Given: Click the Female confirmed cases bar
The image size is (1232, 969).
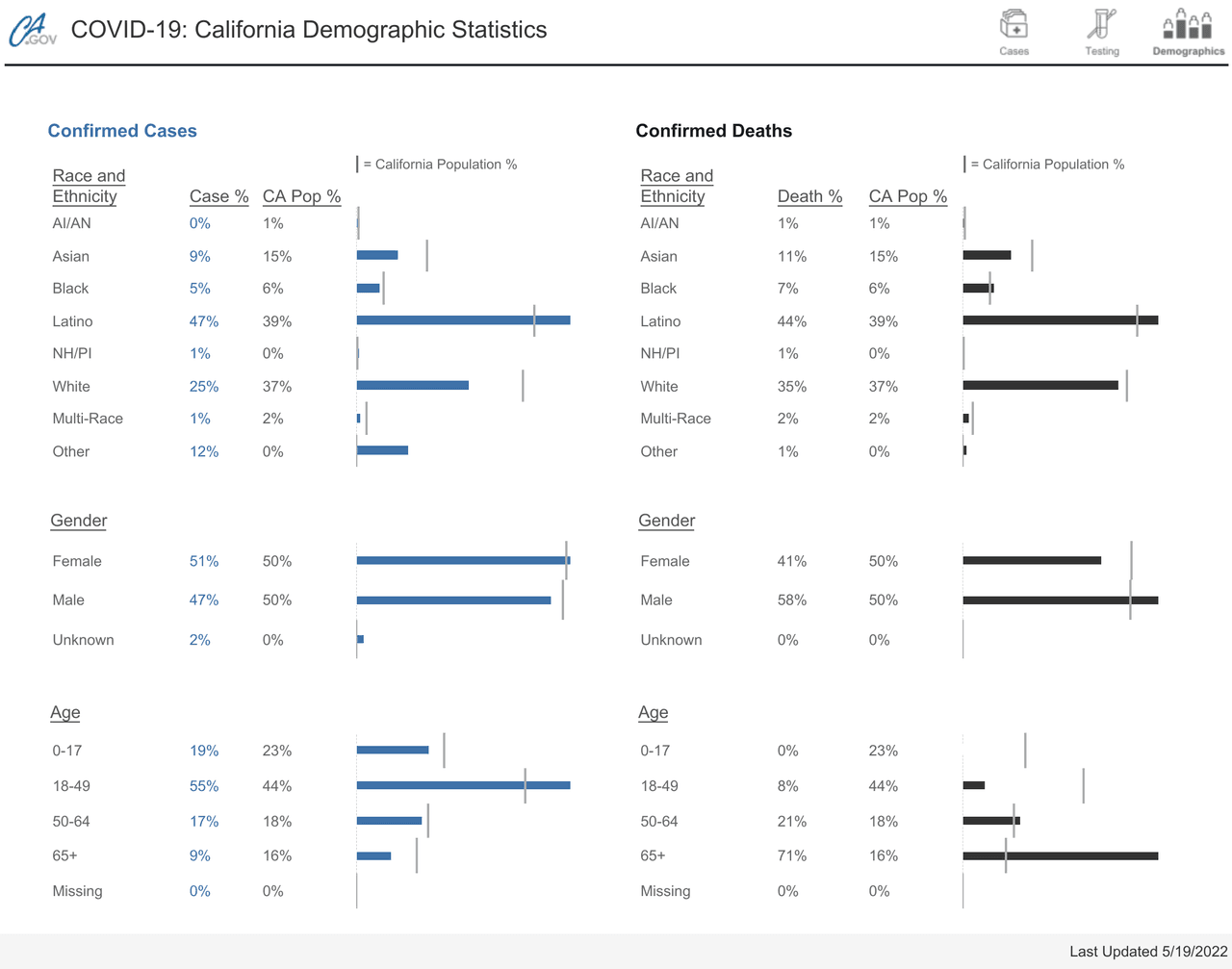Looking at the screenshot, I should click(x=462, y=560).
